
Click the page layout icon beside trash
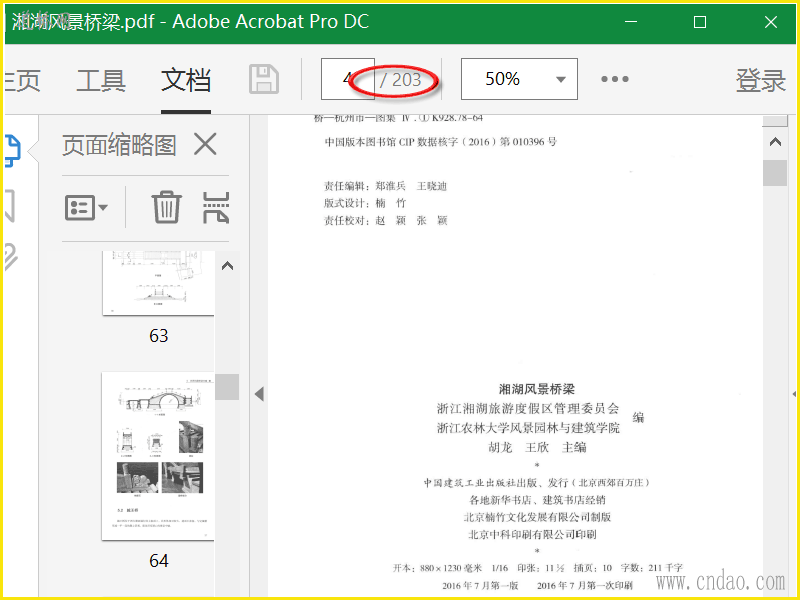click(x=216, y=207)
